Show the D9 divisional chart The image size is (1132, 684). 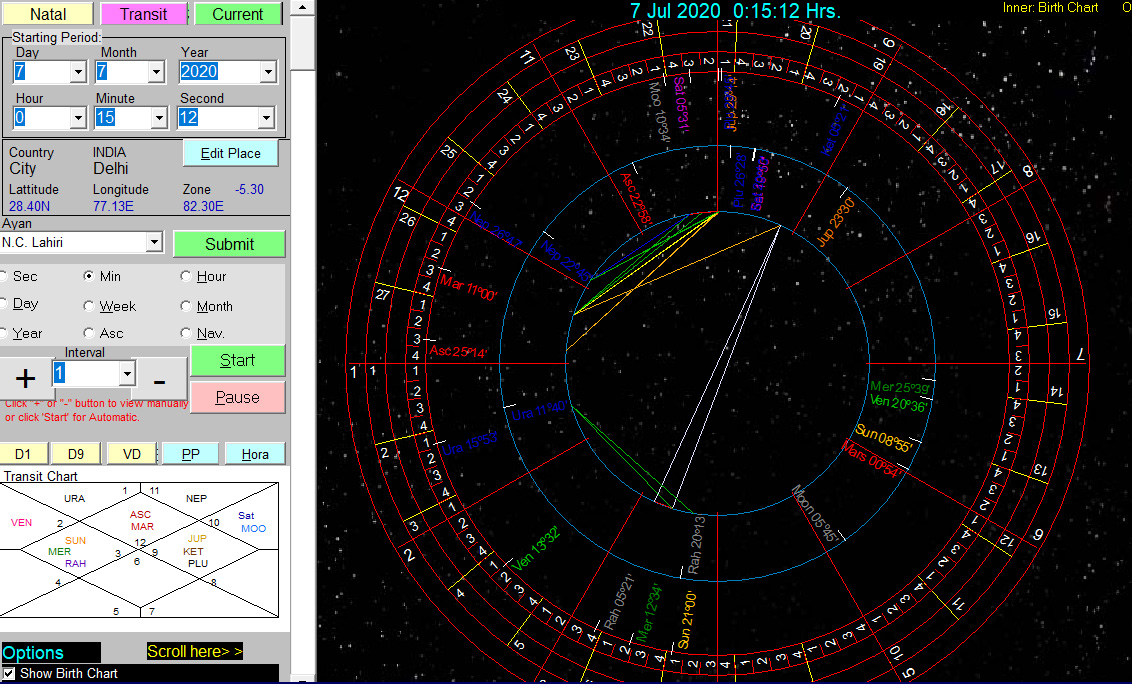click(75, 454)
